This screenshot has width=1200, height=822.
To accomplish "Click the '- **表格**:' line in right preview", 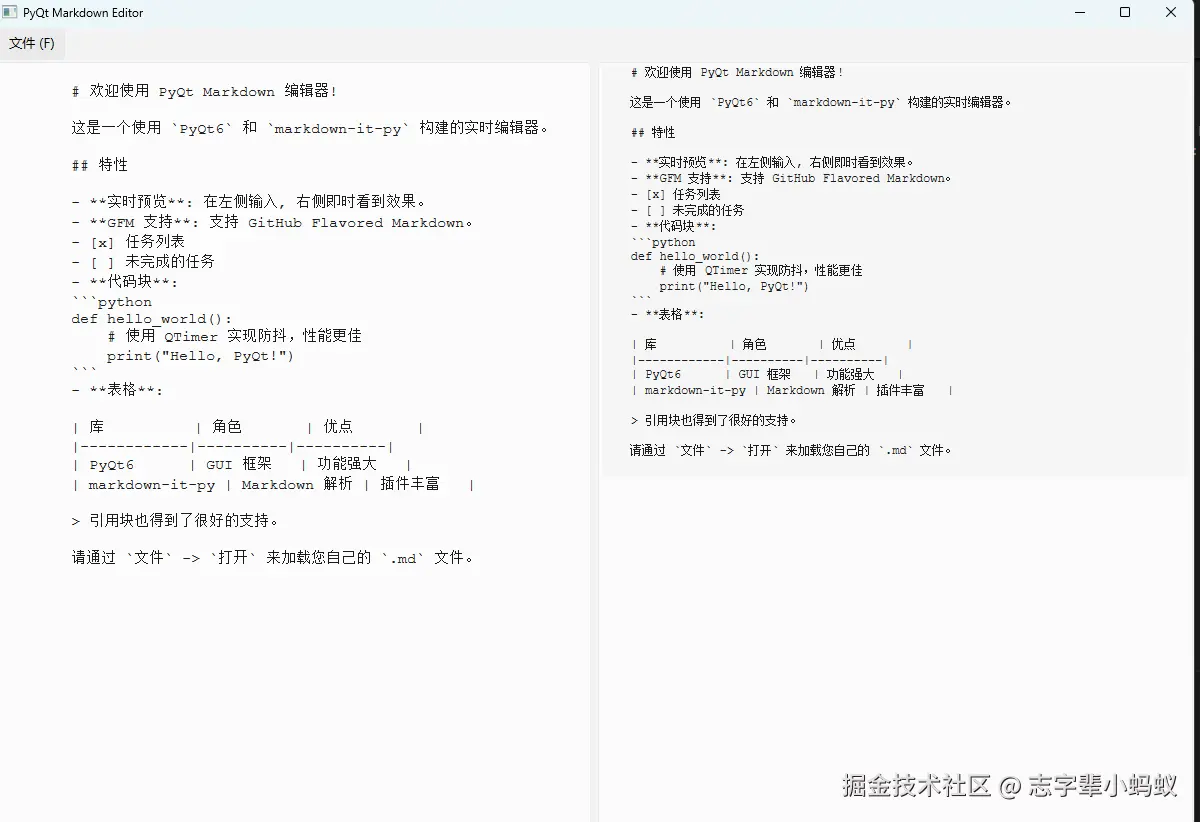I will tap(668, 314).
